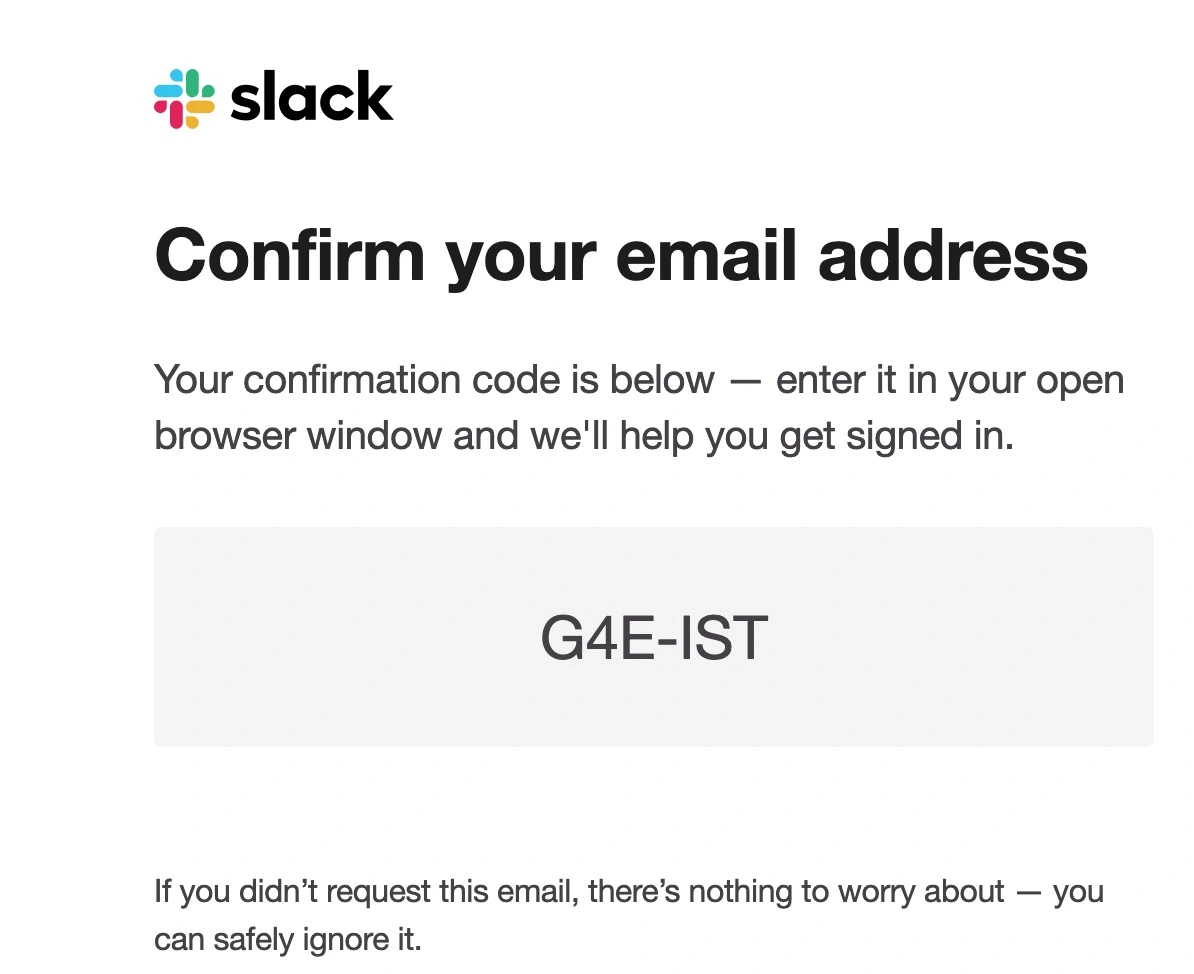
Task: Click the phrase 'nothing to worry about'
Action: click(846, 892)
